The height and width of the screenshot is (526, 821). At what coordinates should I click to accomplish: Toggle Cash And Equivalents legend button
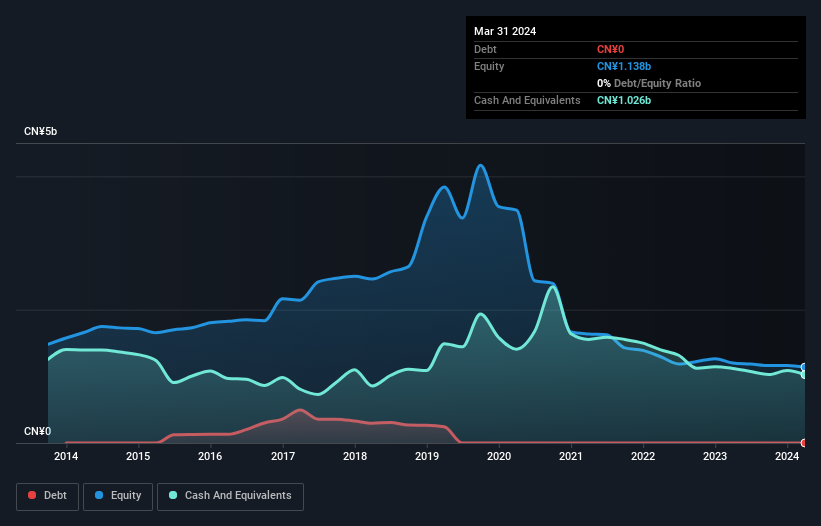(x=230, y=496)
